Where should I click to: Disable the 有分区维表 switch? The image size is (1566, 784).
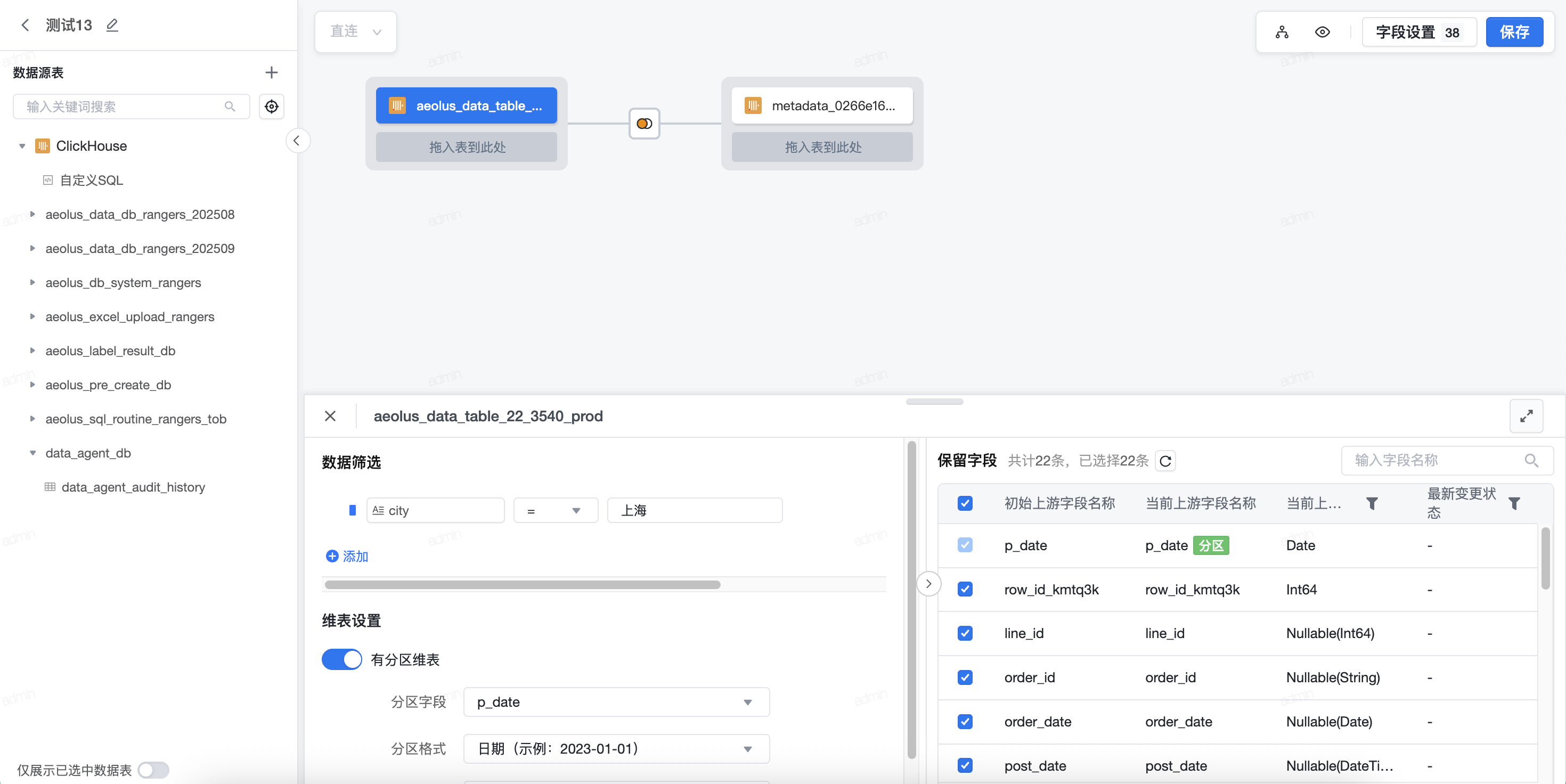tap(341, 659)
